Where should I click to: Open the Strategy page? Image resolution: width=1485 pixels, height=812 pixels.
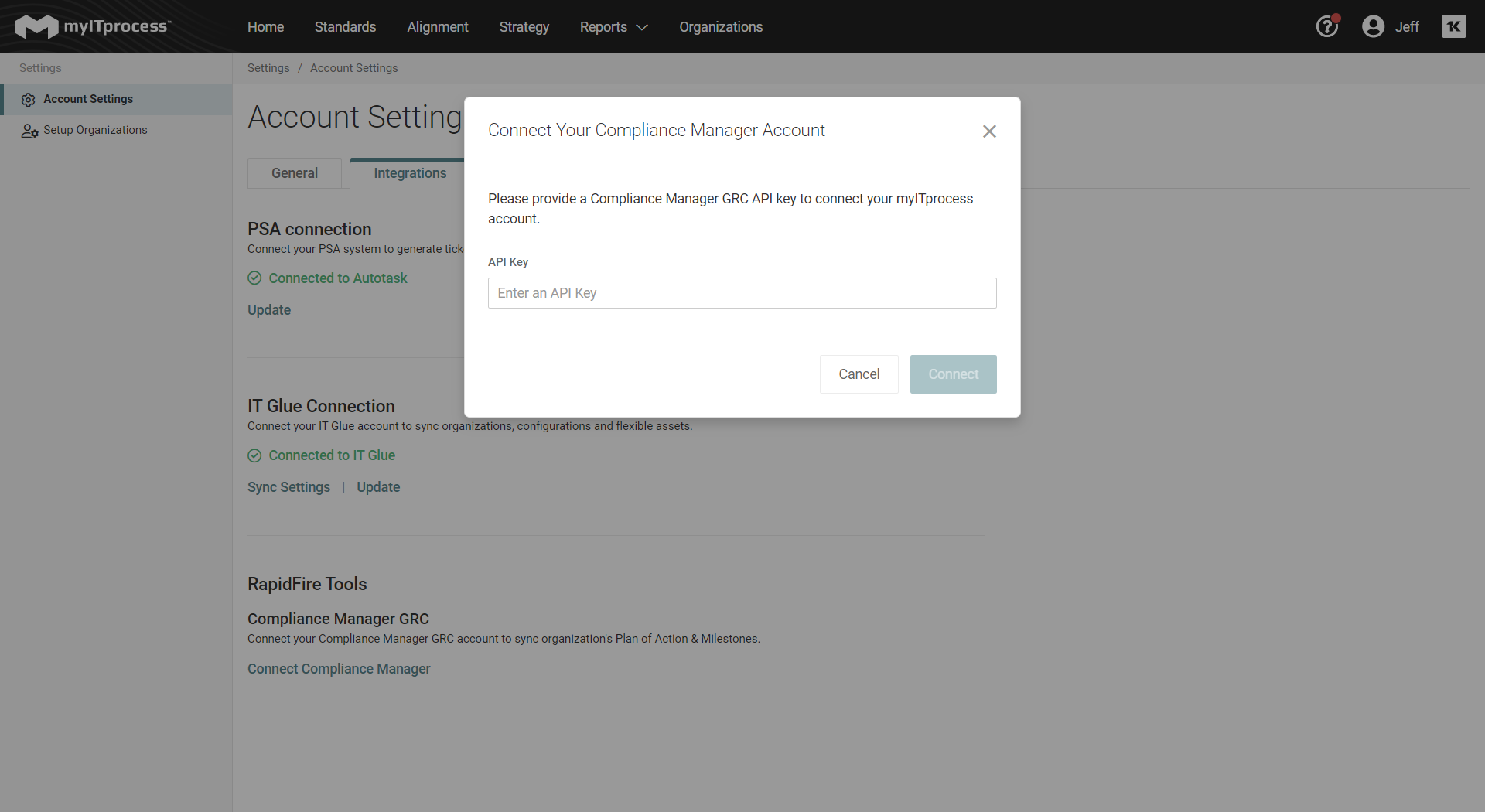coord(524,27)
